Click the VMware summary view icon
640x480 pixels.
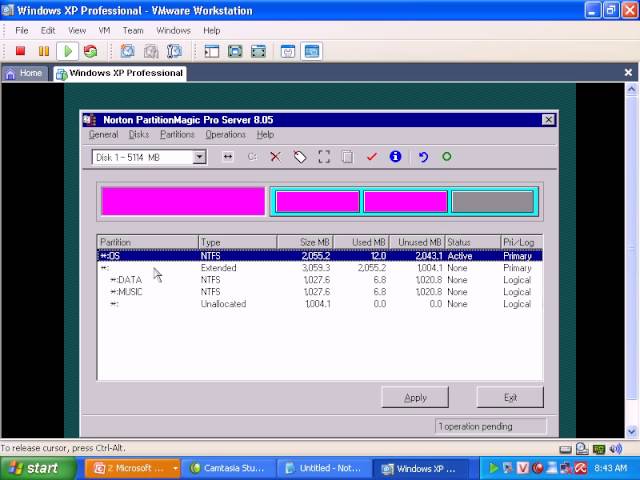pos(288,51)
